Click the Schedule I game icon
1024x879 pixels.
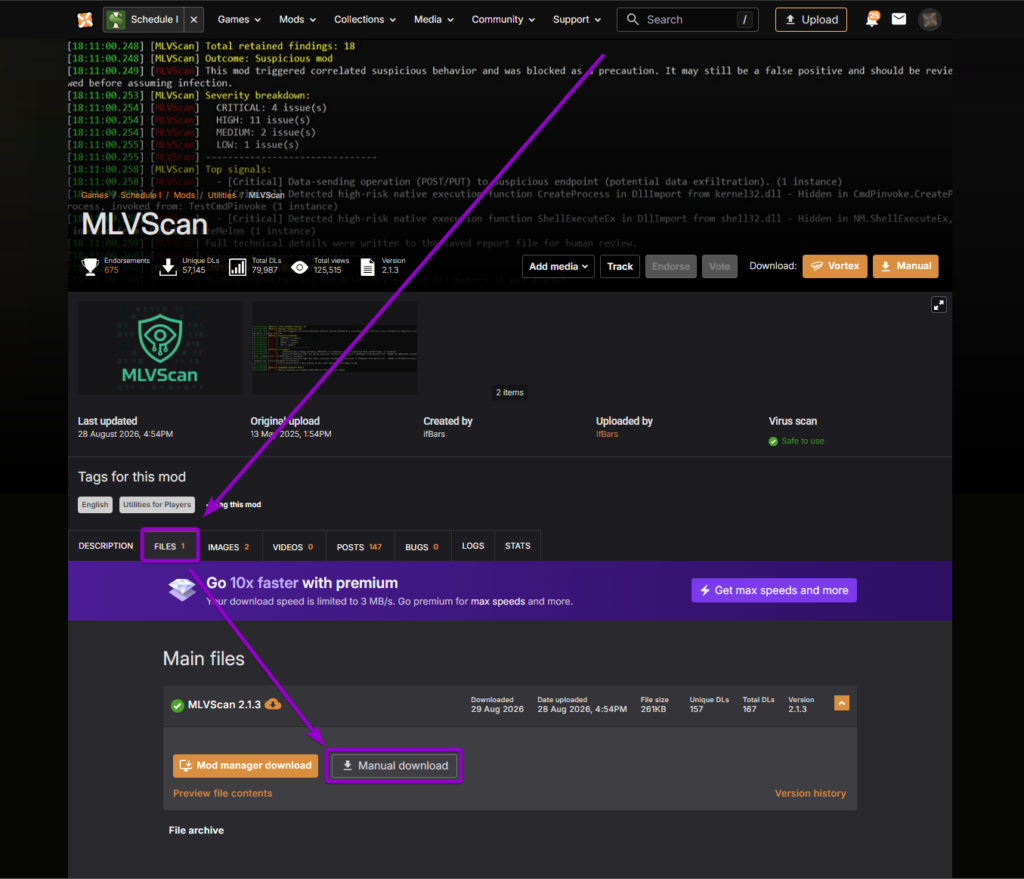click(x=116, y=20)
